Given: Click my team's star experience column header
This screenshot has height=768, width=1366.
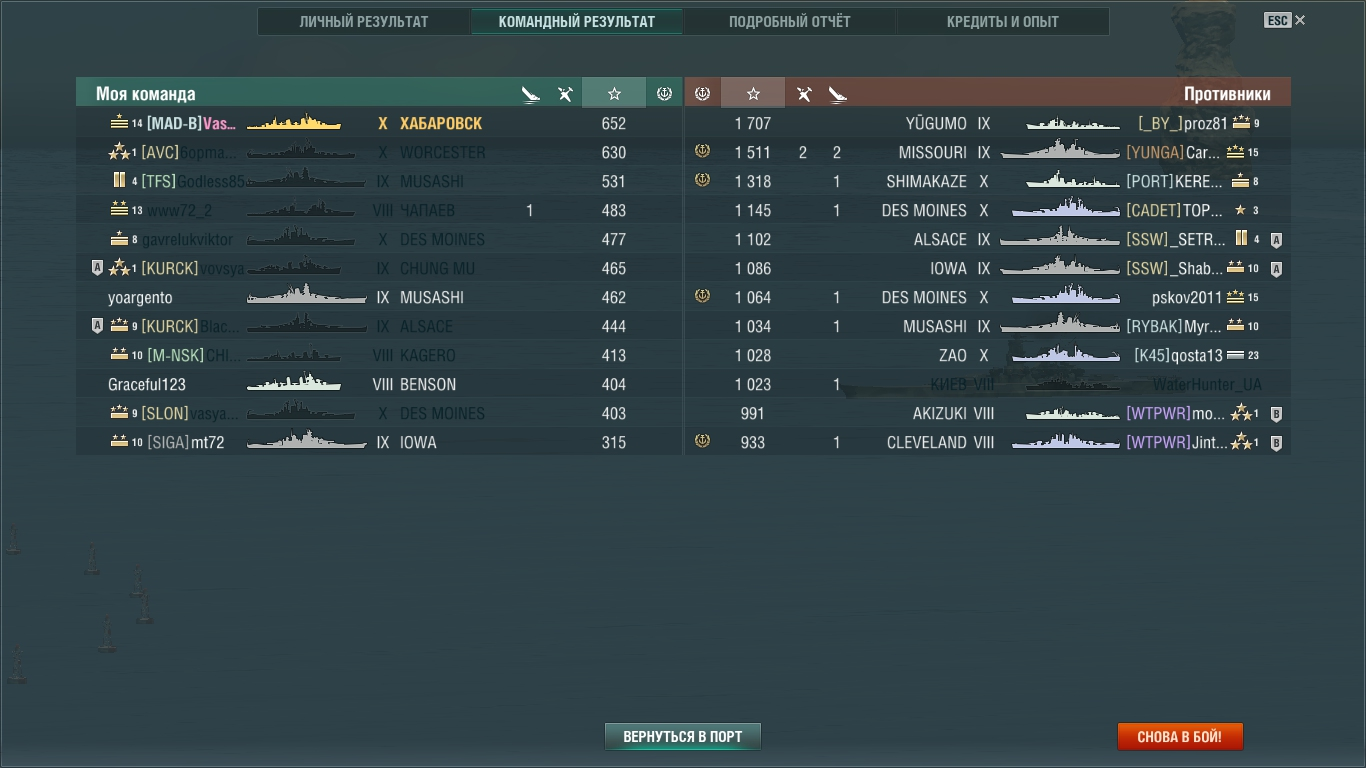Looking at the screenshot, I should pyautogui.click(x=614, y=94).
